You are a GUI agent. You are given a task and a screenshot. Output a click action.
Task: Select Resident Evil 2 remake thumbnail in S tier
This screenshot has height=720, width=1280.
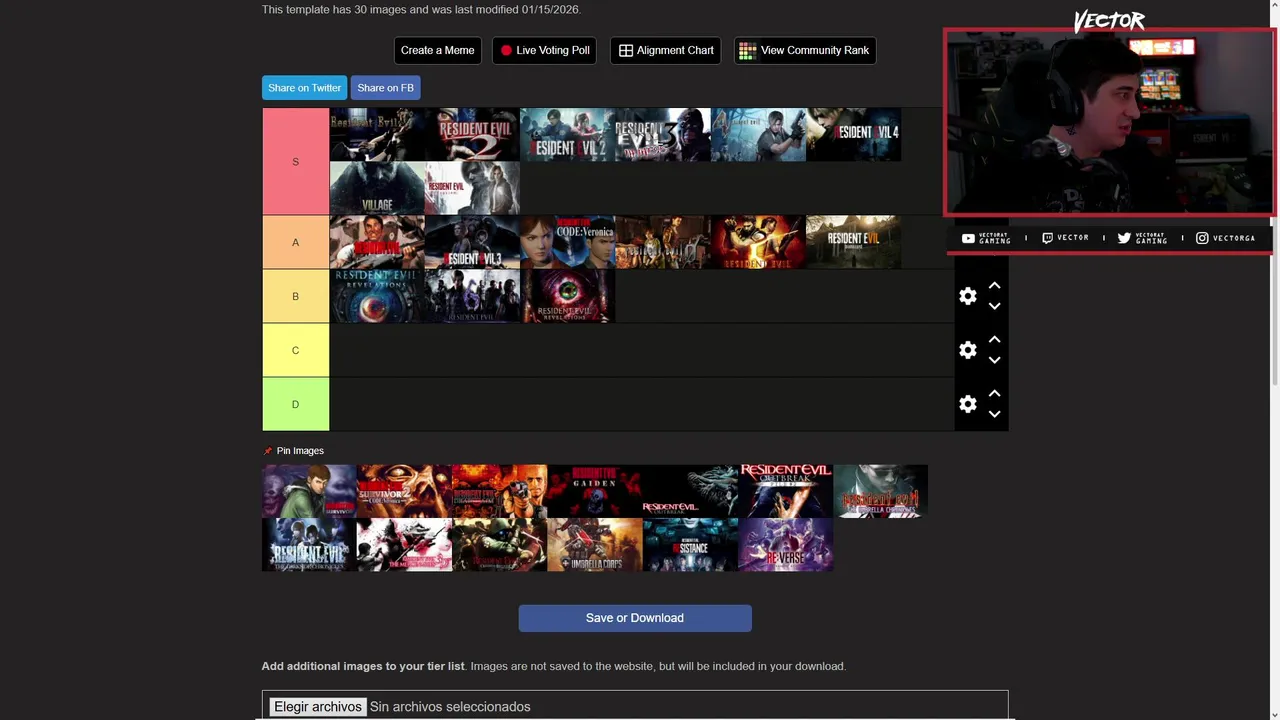pos(567,135)
